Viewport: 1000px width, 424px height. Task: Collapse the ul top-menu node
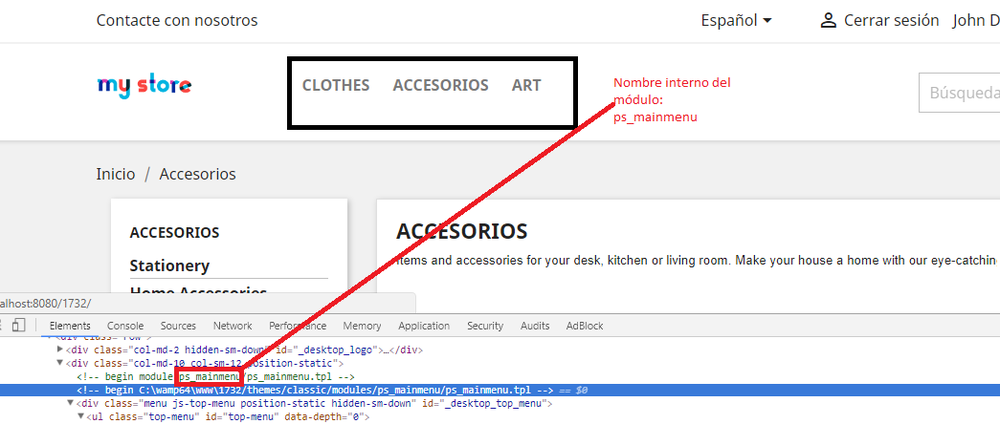(82, 417)
